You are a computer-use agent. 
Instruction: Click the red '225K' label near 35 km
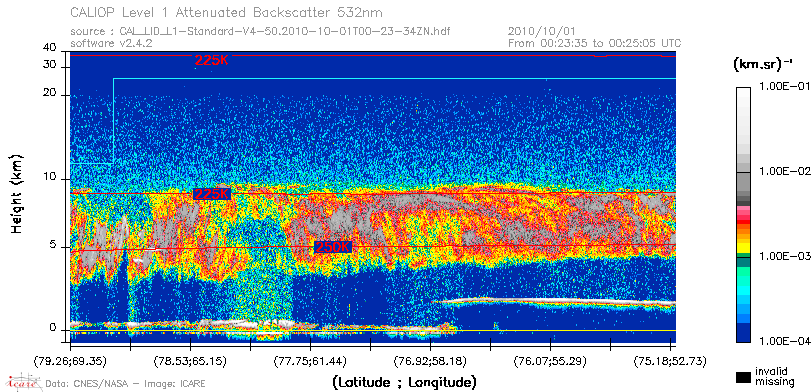pos(211,61)
